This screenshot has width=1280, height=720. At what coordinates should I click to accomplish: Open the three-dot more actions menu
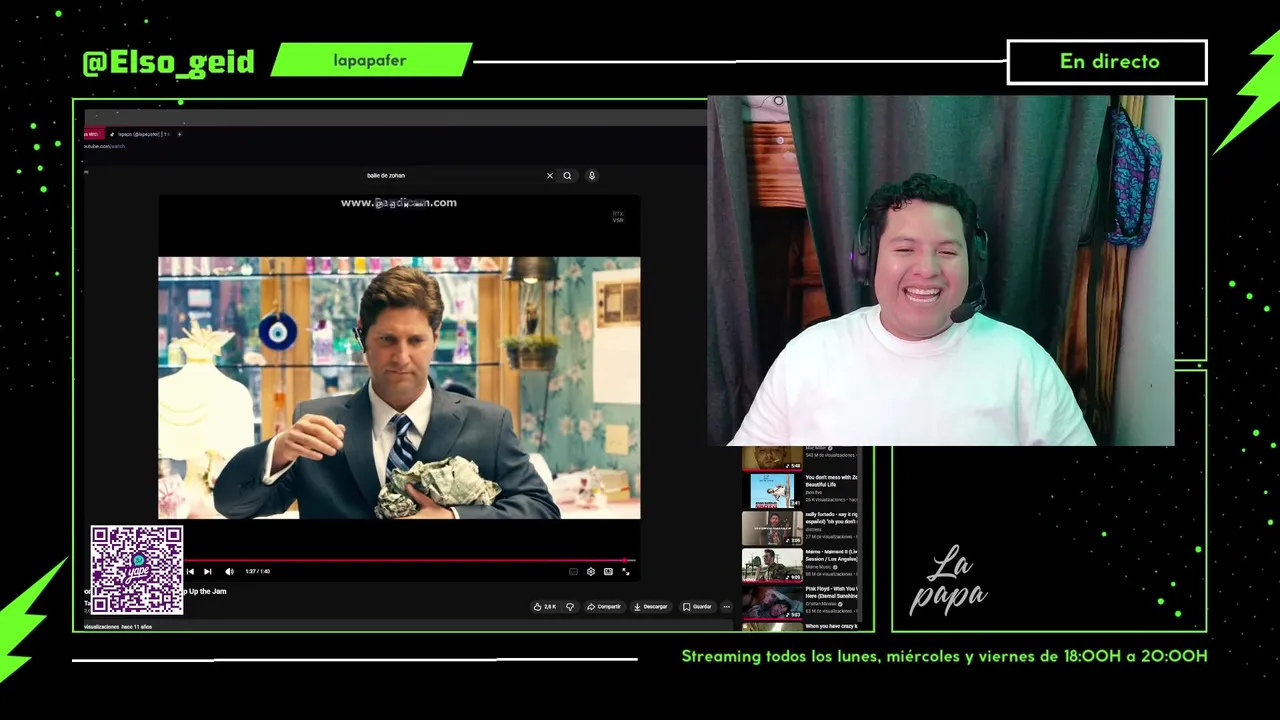pos(727,607)
